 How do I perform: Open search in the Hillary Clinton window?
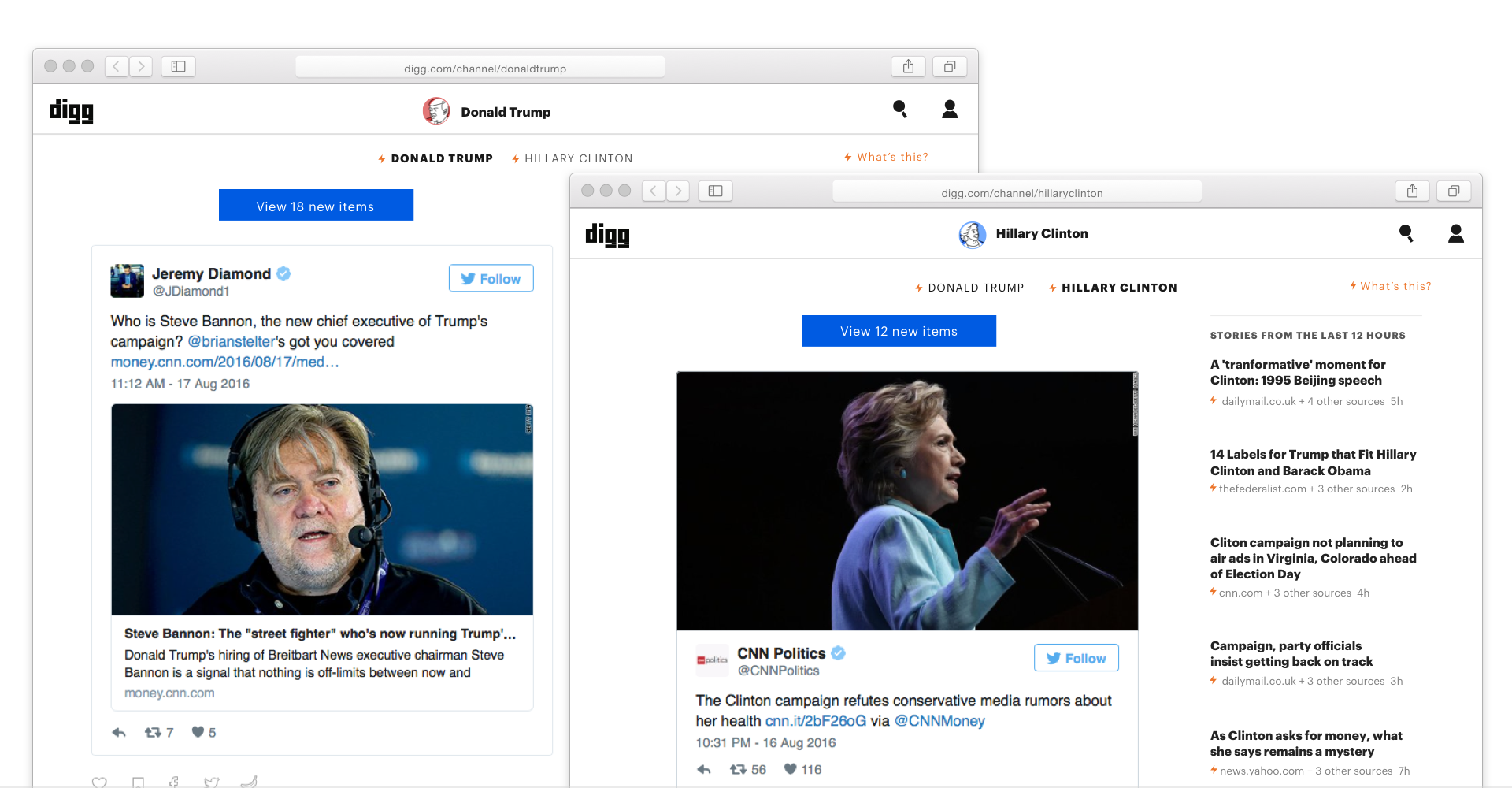coord(1406,233)
